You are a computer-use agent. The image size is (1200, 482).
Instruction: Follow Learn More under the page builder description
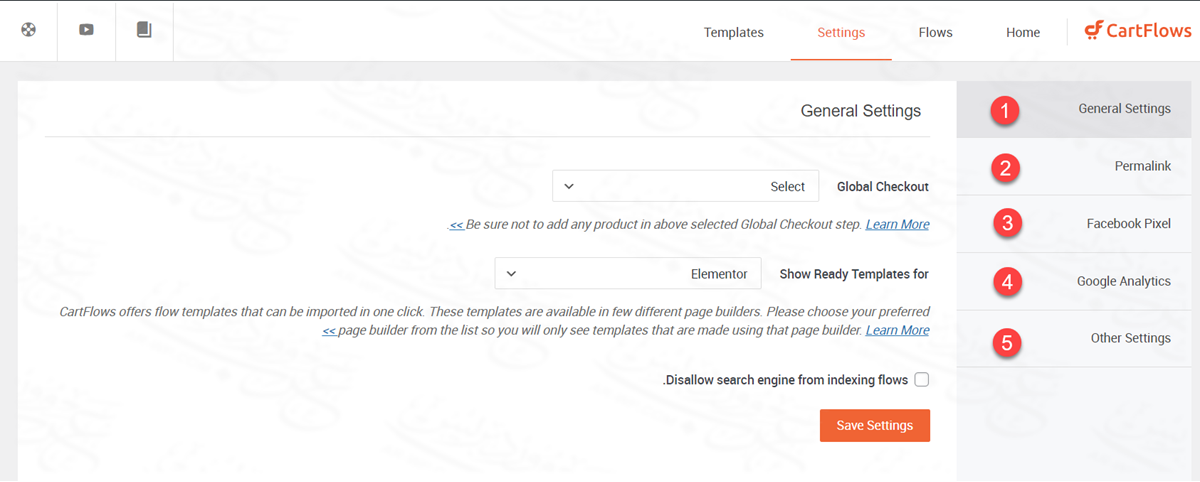pyautogui.click(x=897, y=330)
